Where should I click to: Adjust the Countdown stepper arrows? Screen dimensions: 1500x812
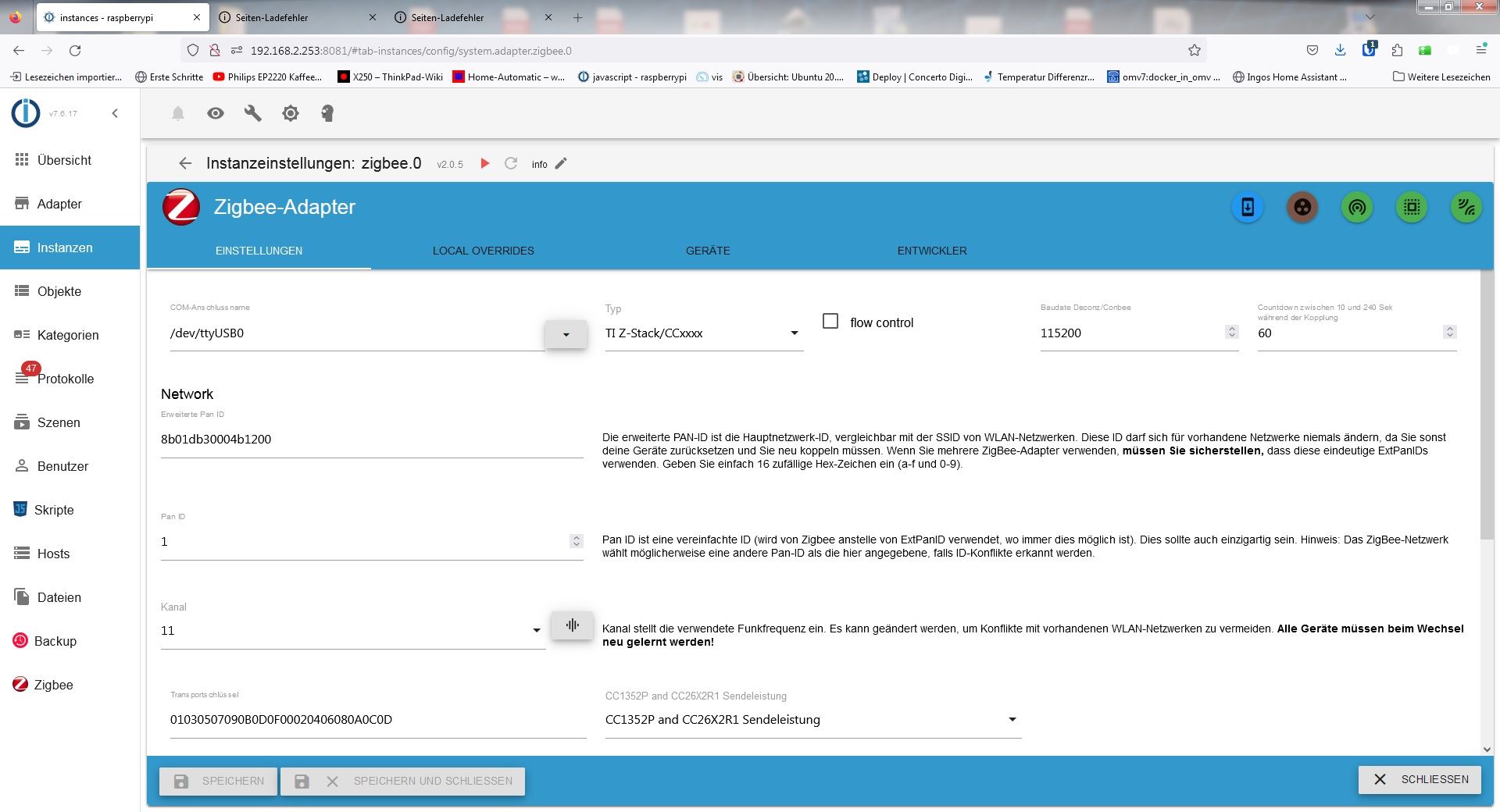coord(1450,332)
